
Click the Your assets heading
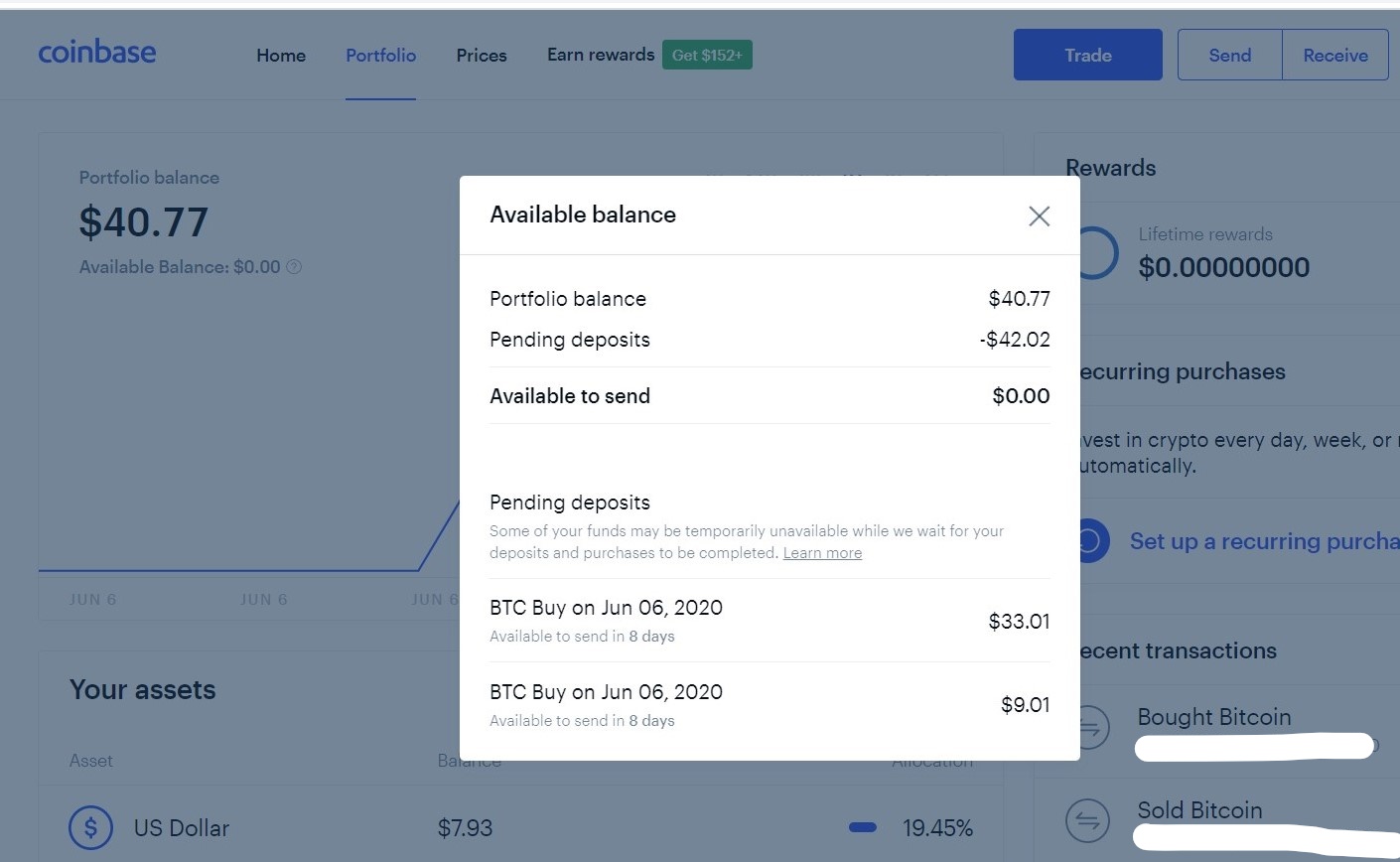click(143, 689)
